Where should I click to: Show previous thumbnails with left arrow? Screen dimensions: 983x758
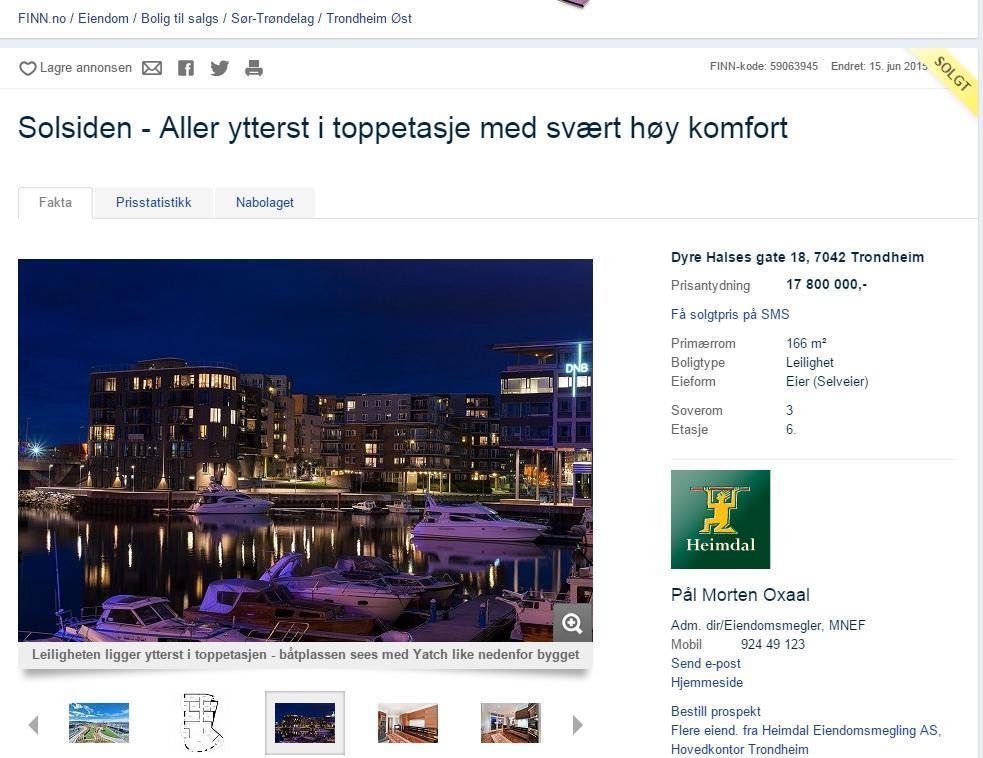click(34, 725)
